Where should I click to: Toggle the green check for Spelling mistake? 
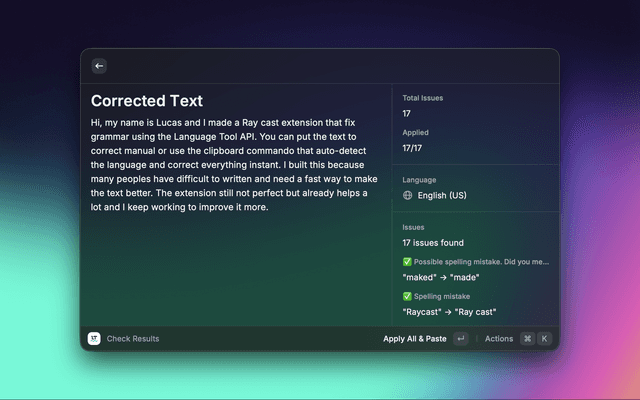(x=407, y=296)
